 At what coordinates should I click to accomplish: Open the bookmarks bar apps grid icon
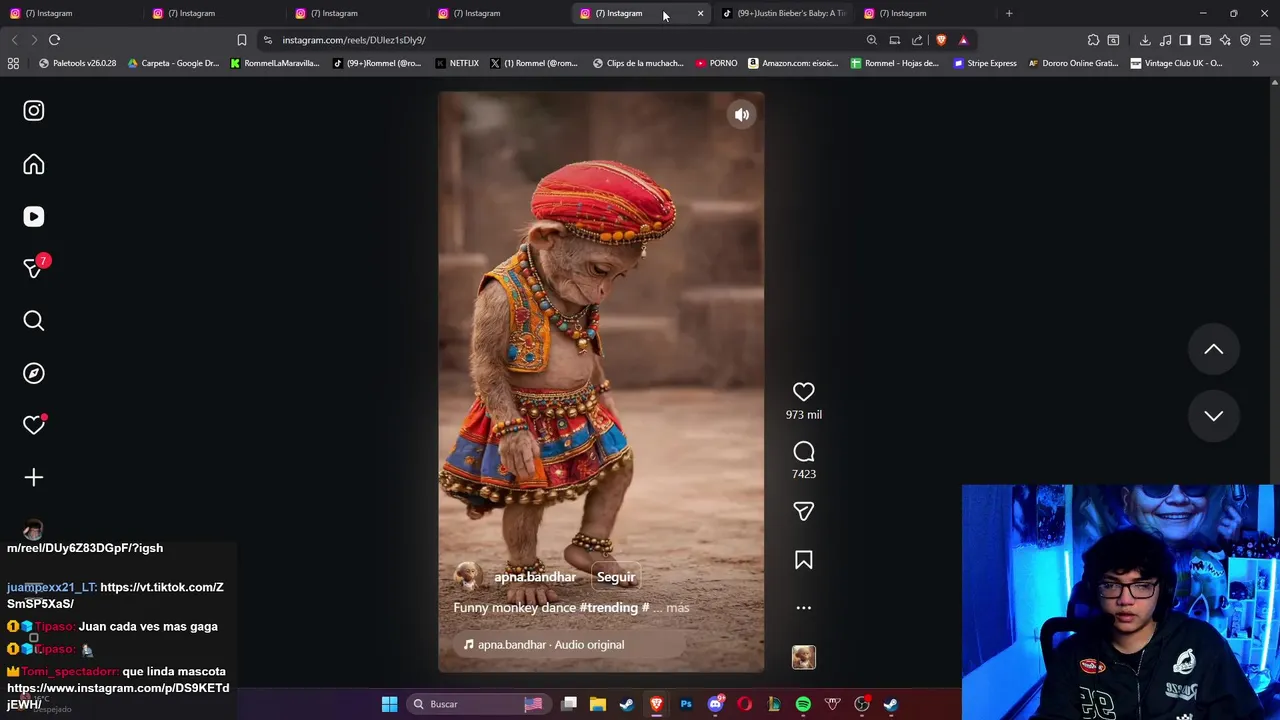click(13, 63)
